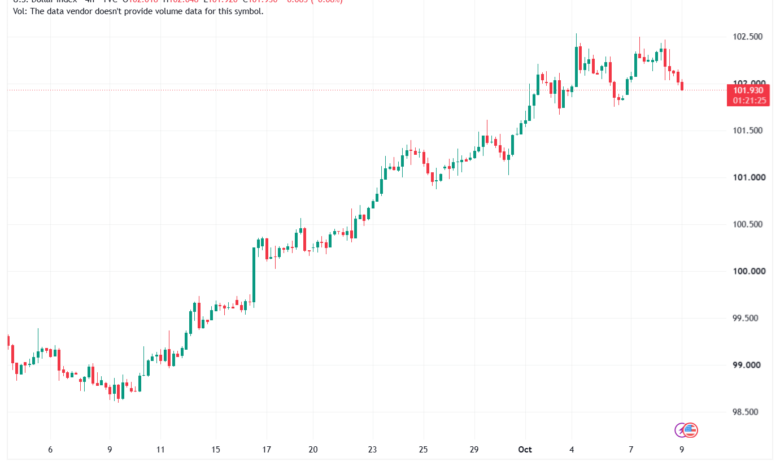Viewport: 780px width, 470px height.
Task: Click date 7 on the time axis
Action: pos(631,450)
